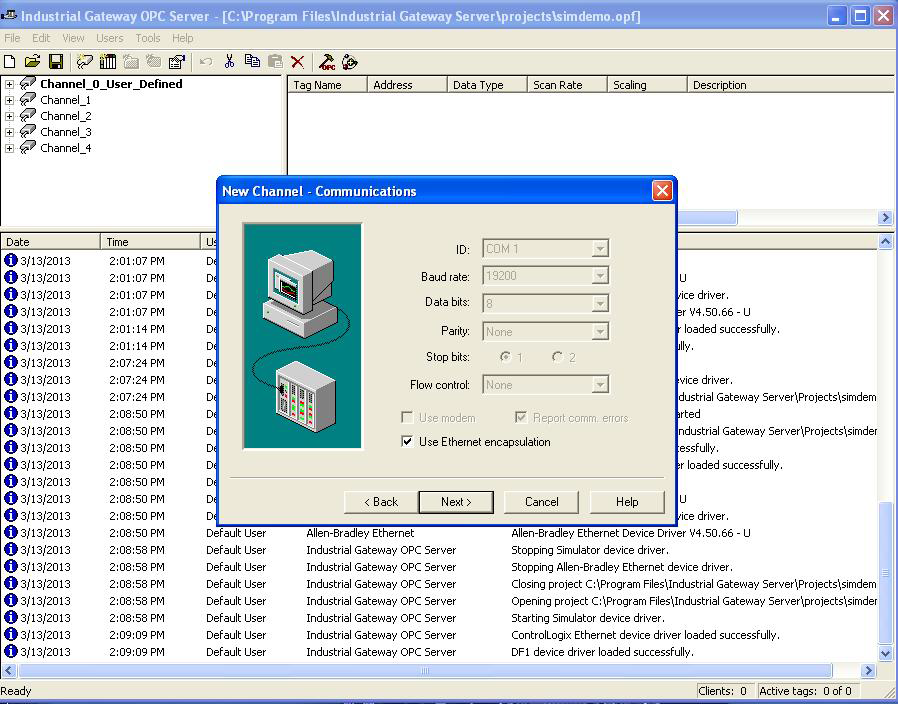Save the project with the floppy disk icon

[56, 62]
